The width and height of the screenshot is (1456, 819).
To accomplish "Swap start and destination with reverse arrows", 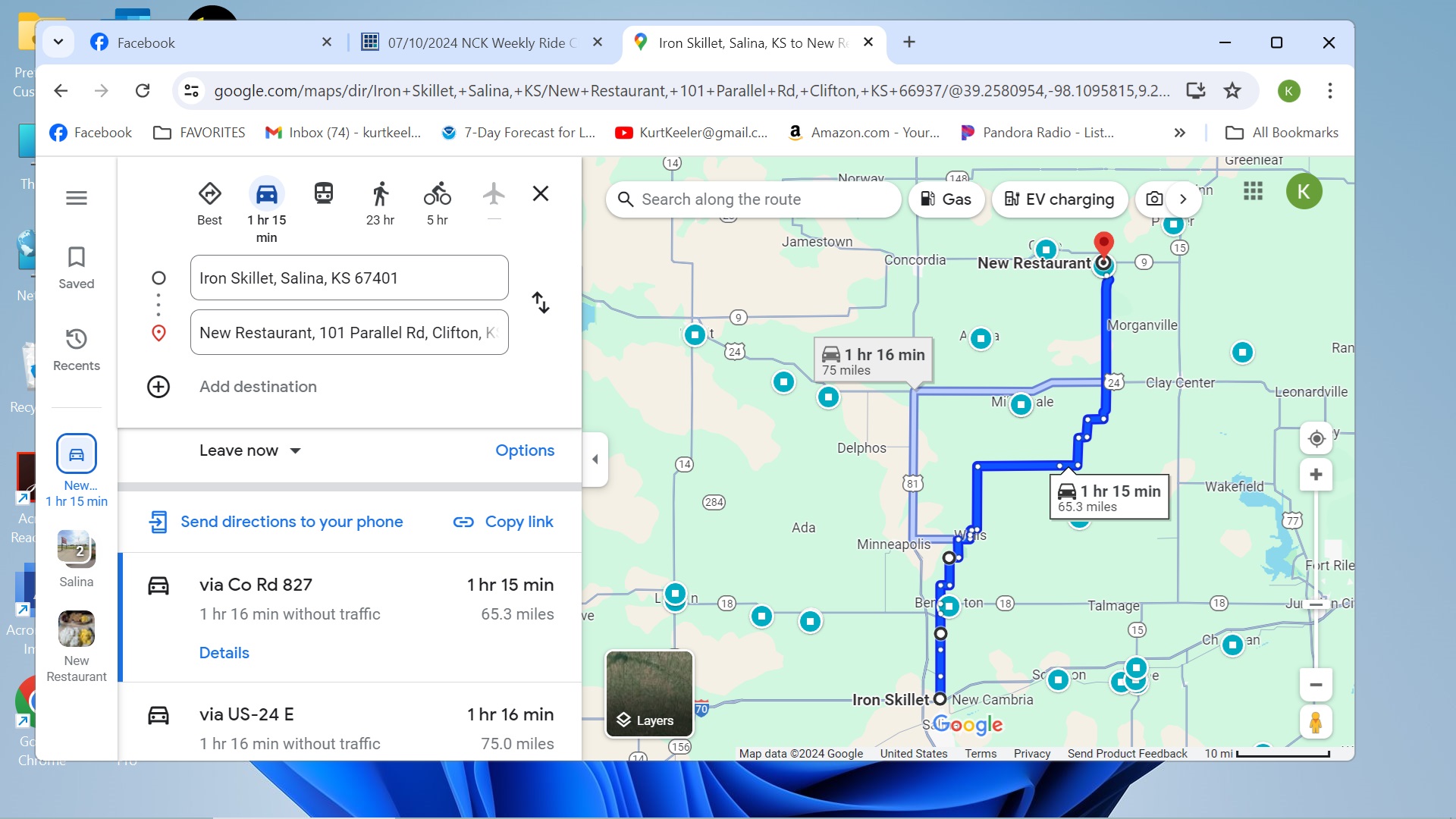I will (x=541, y=303).
